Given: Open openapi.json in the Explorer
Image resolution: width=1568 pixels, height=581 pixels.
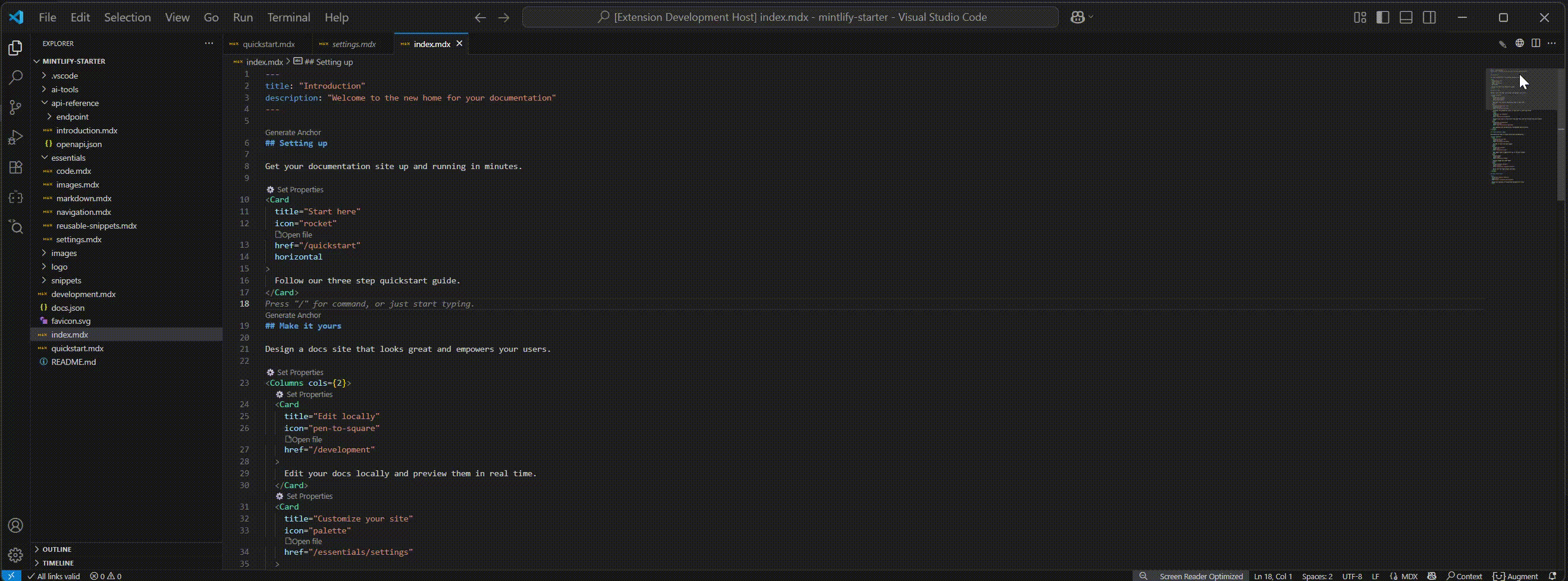Looking at the screenshot, I should click(79, 143).
